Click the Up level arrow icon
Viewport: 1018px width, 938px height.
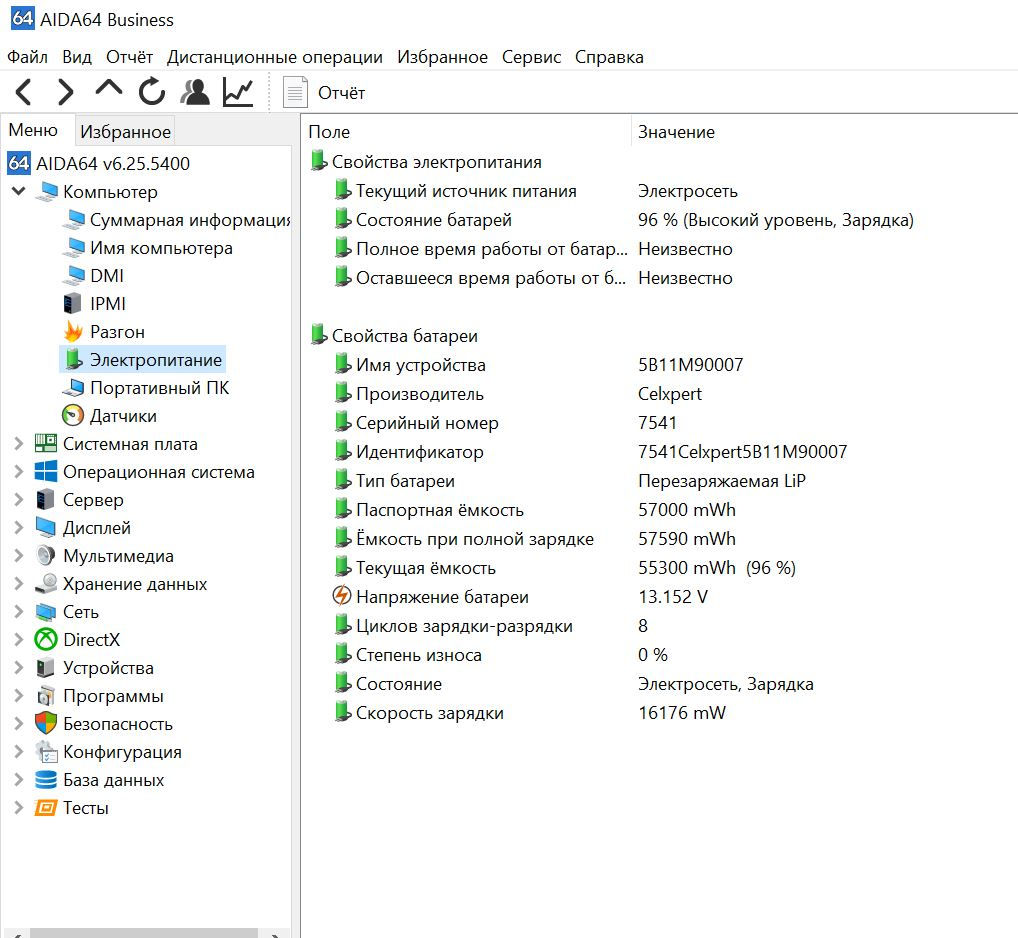pos(108,90)
